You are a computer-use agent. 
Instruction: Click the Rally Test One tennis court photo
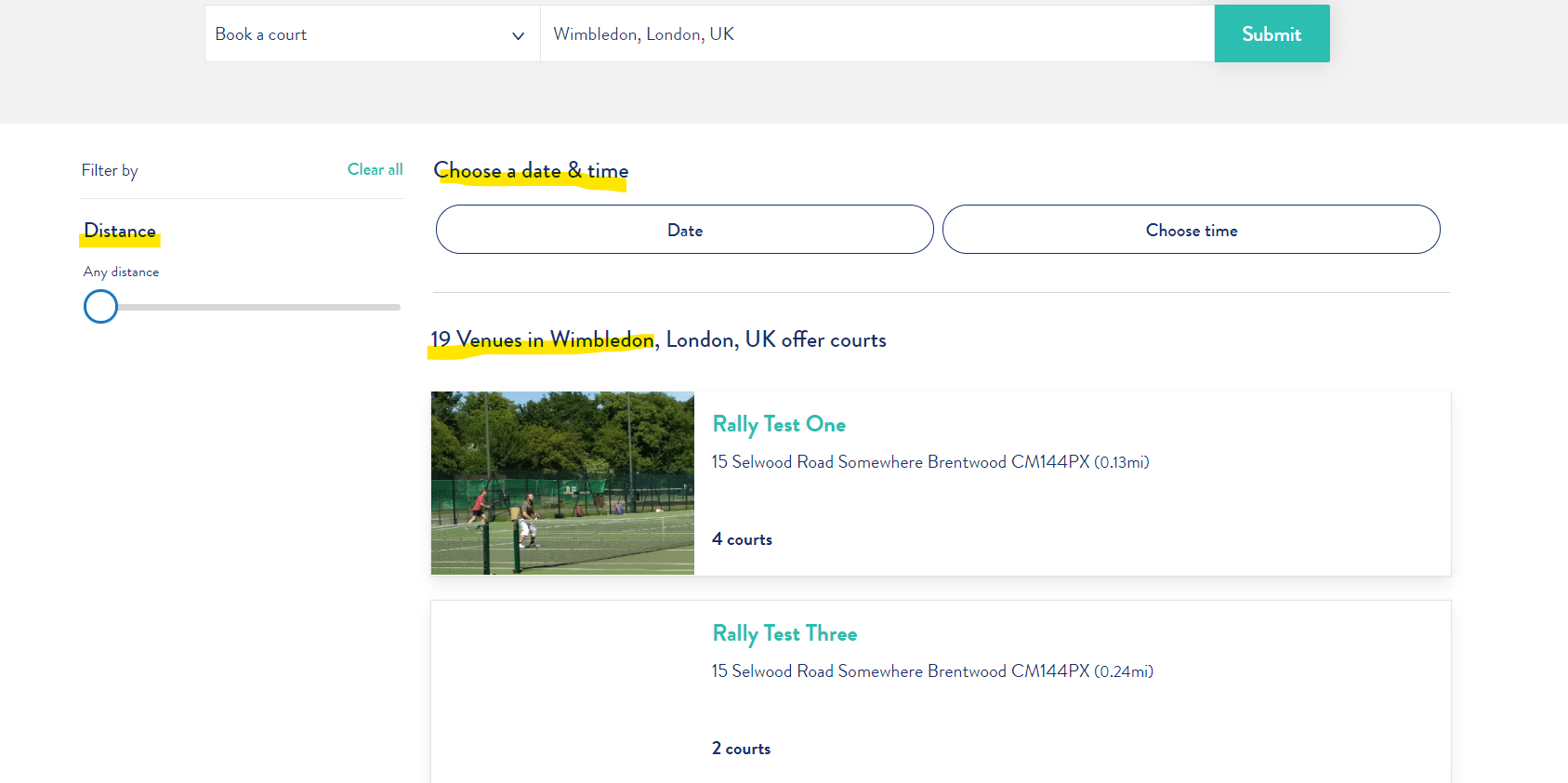[x=562, y=483]
